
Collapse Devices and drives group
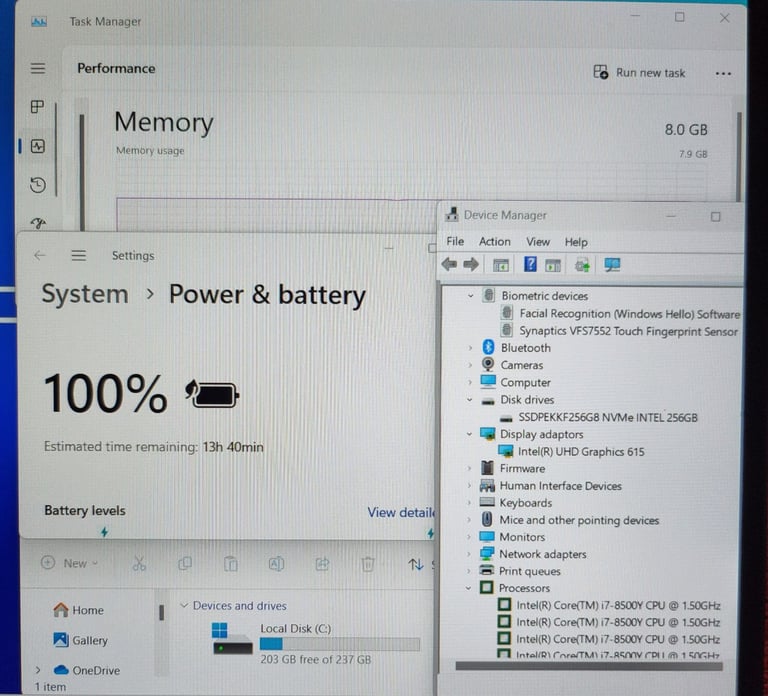(x=184, y=605)
